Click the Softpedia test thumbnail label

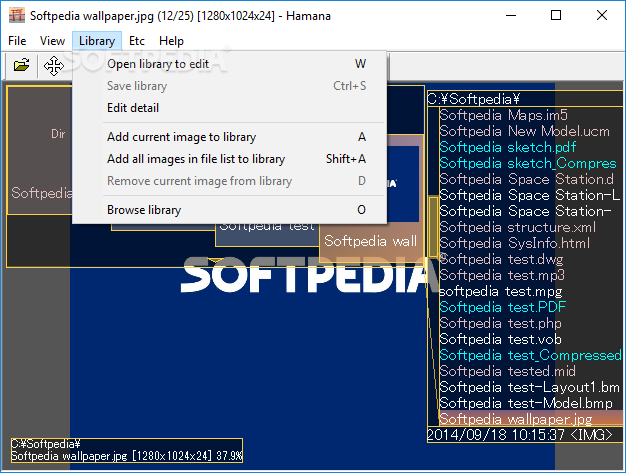point(267,227)
